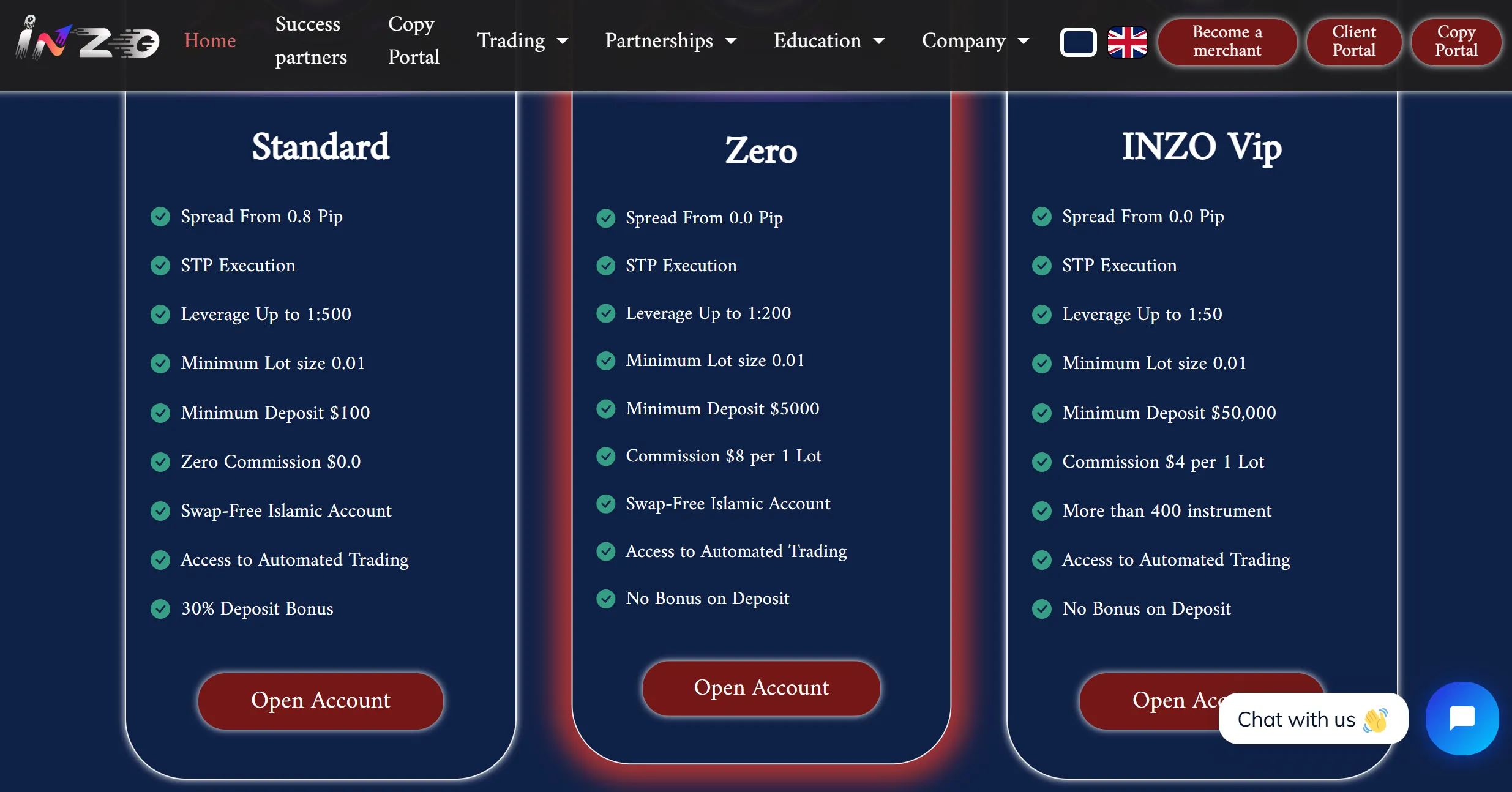Toggle the dark mode switch in navbar
This screenshot has width=1512, height=792.
click(1078, 42)
